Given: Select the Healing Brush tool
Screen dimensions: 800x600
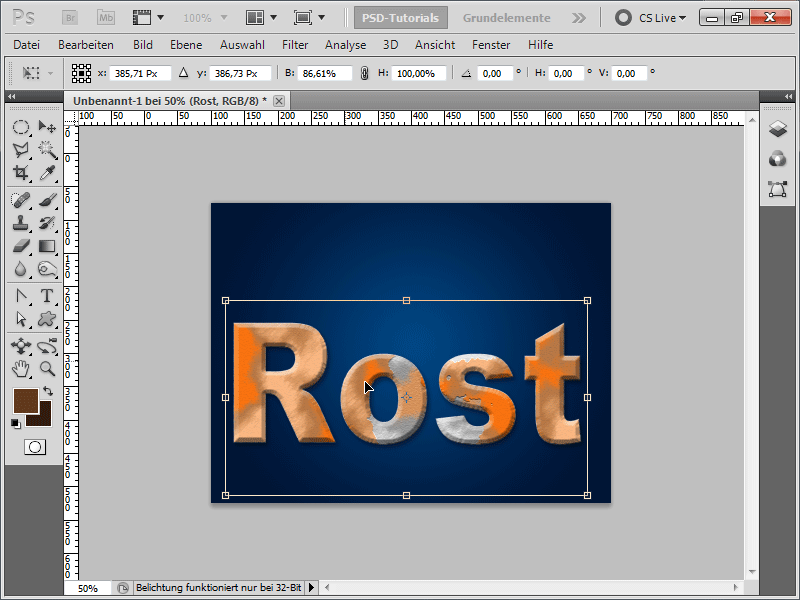Looking at the screenshot, I should (20, 199).
